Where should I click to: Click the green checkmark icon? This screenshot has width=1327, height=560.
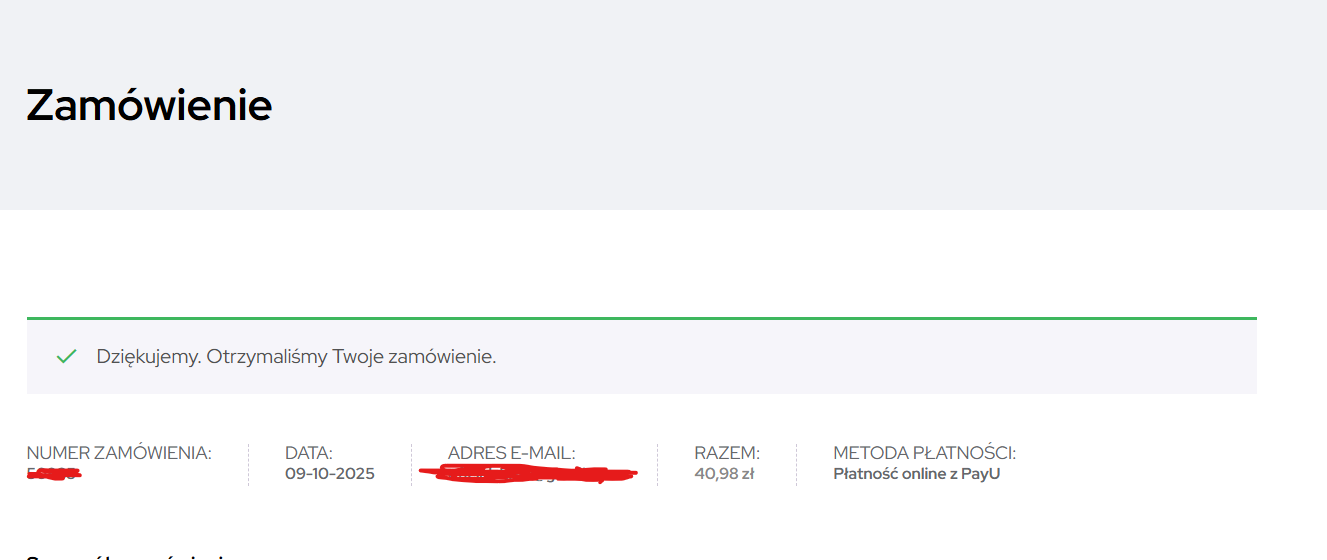[67, 356]
